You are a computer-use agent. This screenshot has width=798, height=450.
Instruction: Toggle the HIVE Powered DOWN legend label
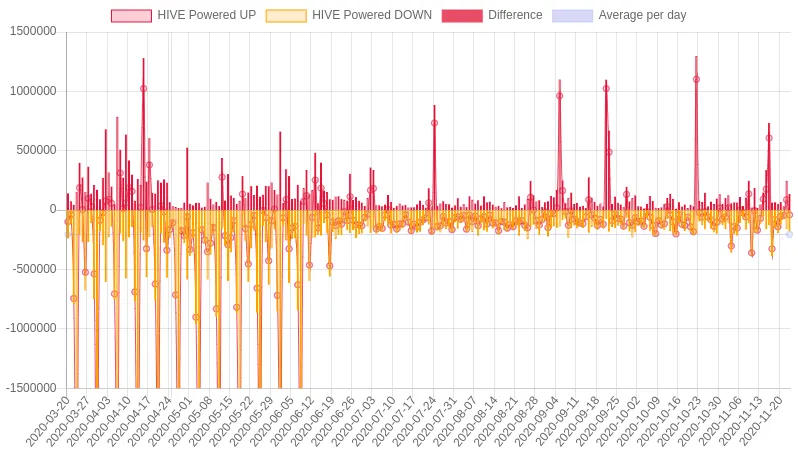coord(372,15)
